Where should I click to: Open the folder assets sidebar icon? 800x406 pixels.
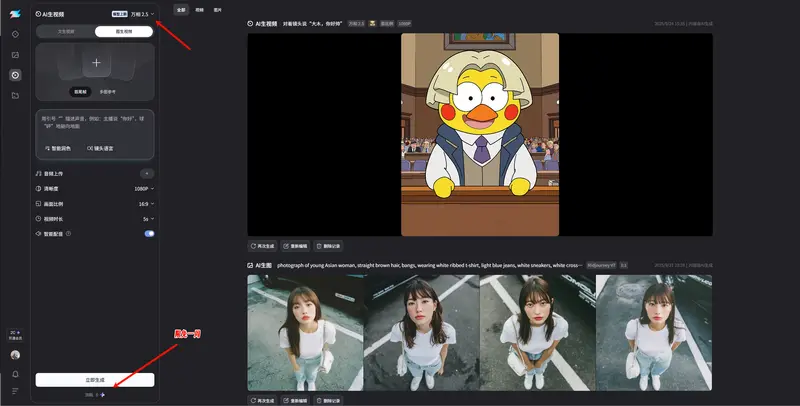pyautogui.click(x=15, y=95)
